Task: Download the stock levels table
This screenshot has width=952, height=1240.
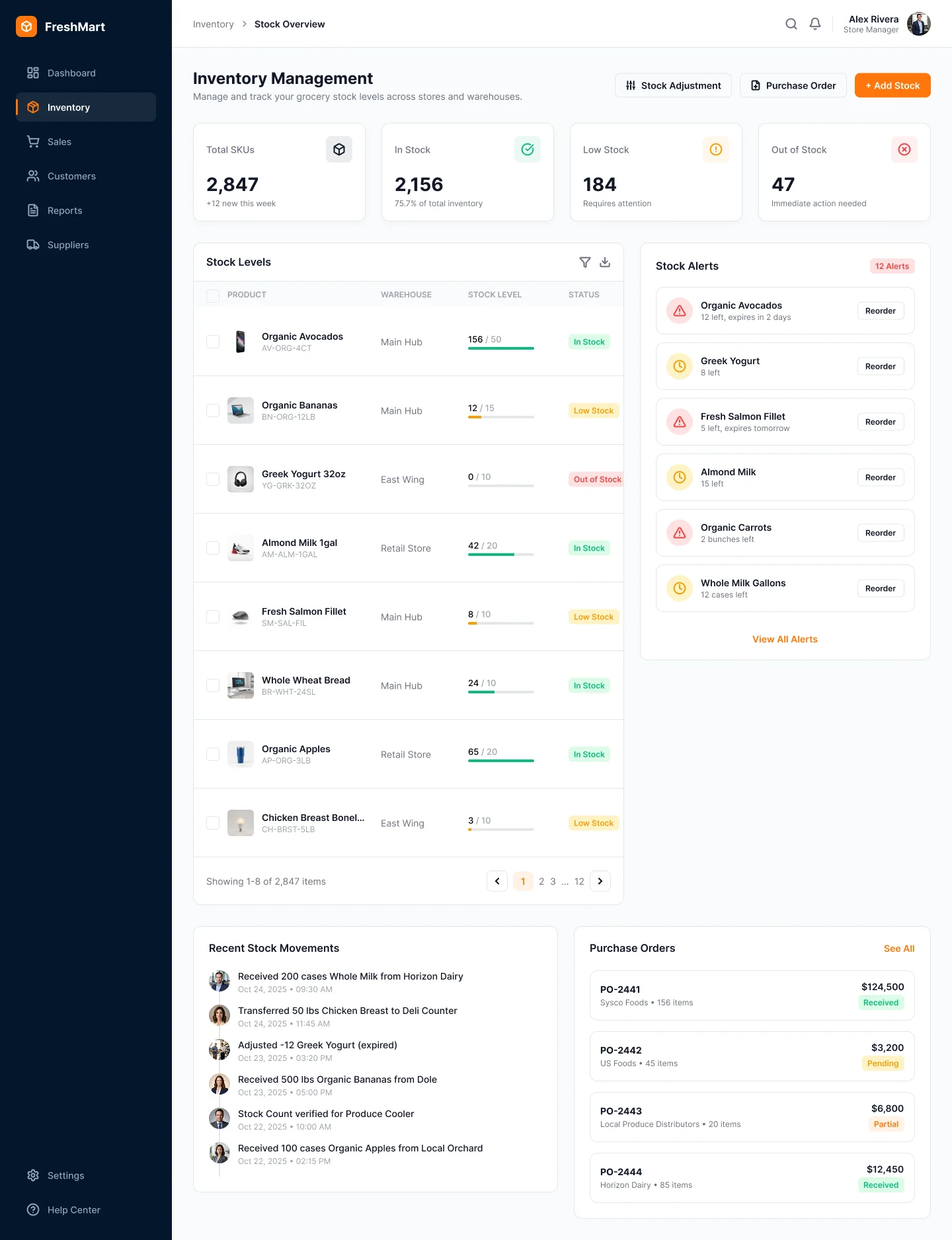Action: (x=605, y=262)
